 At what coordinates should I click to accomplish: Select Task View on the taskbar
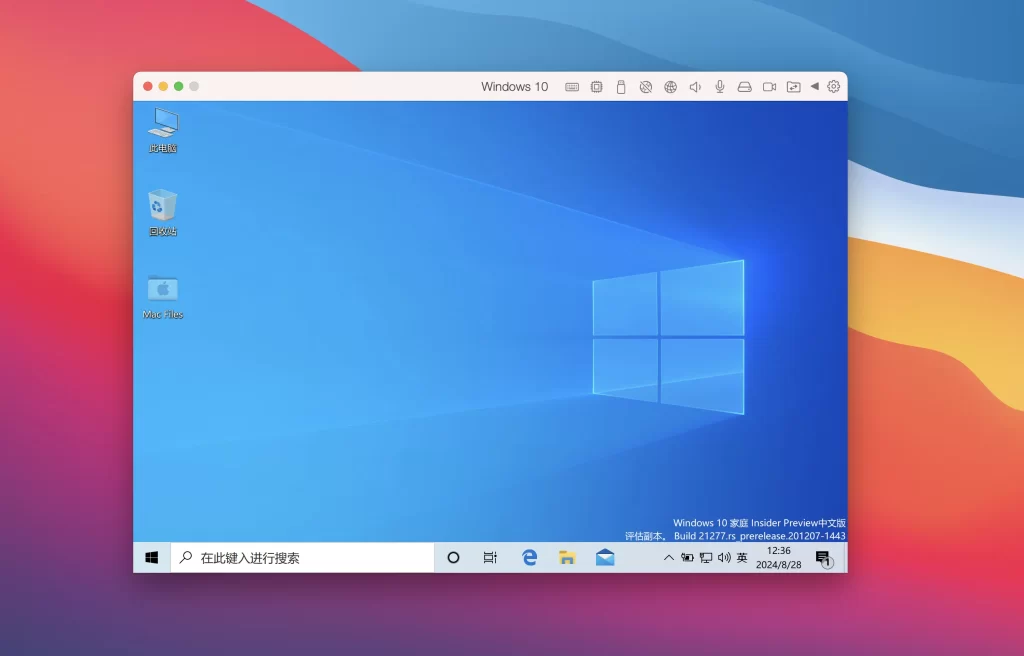click(x=489, y=557)
